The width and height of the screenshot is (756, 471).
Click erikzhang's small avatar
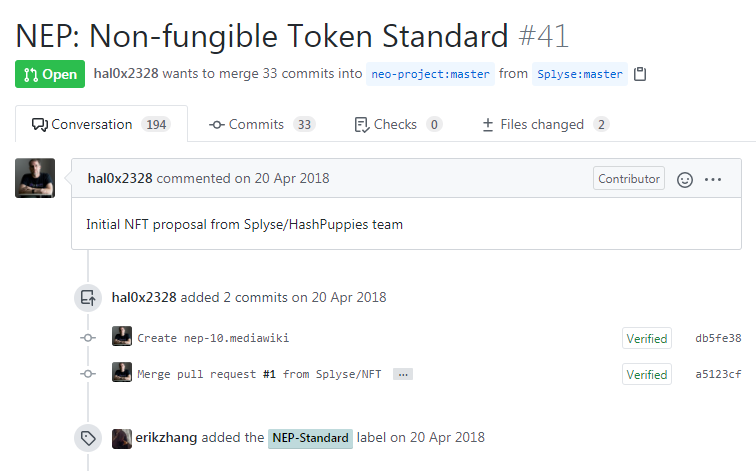122,438
